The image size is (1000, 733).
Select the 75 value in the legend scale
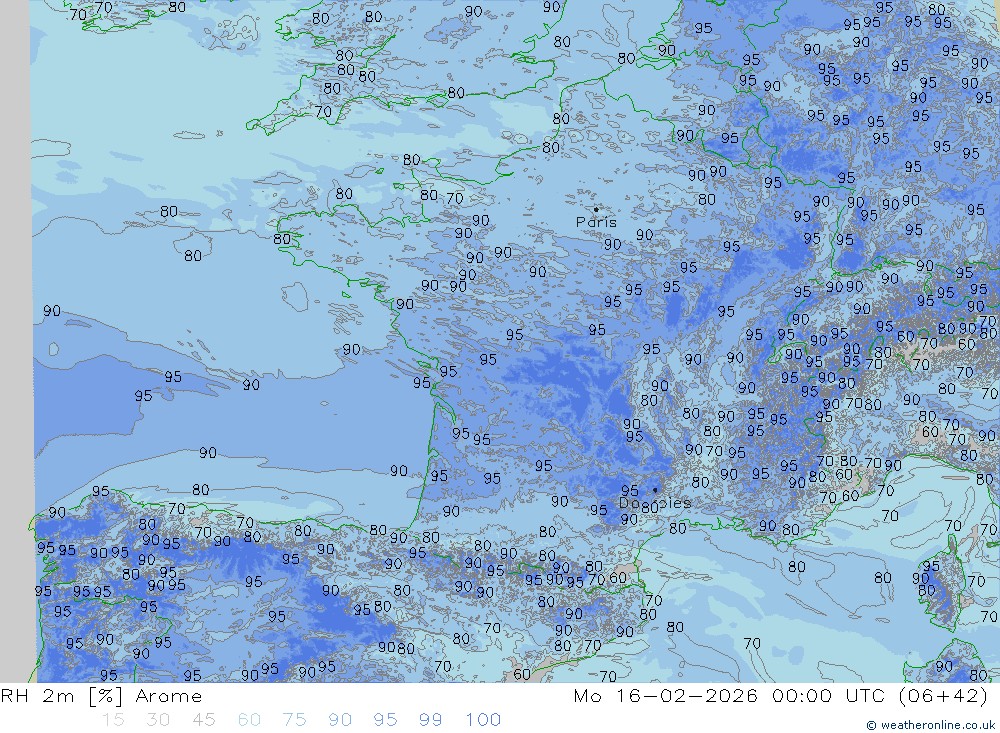(294, 720)
